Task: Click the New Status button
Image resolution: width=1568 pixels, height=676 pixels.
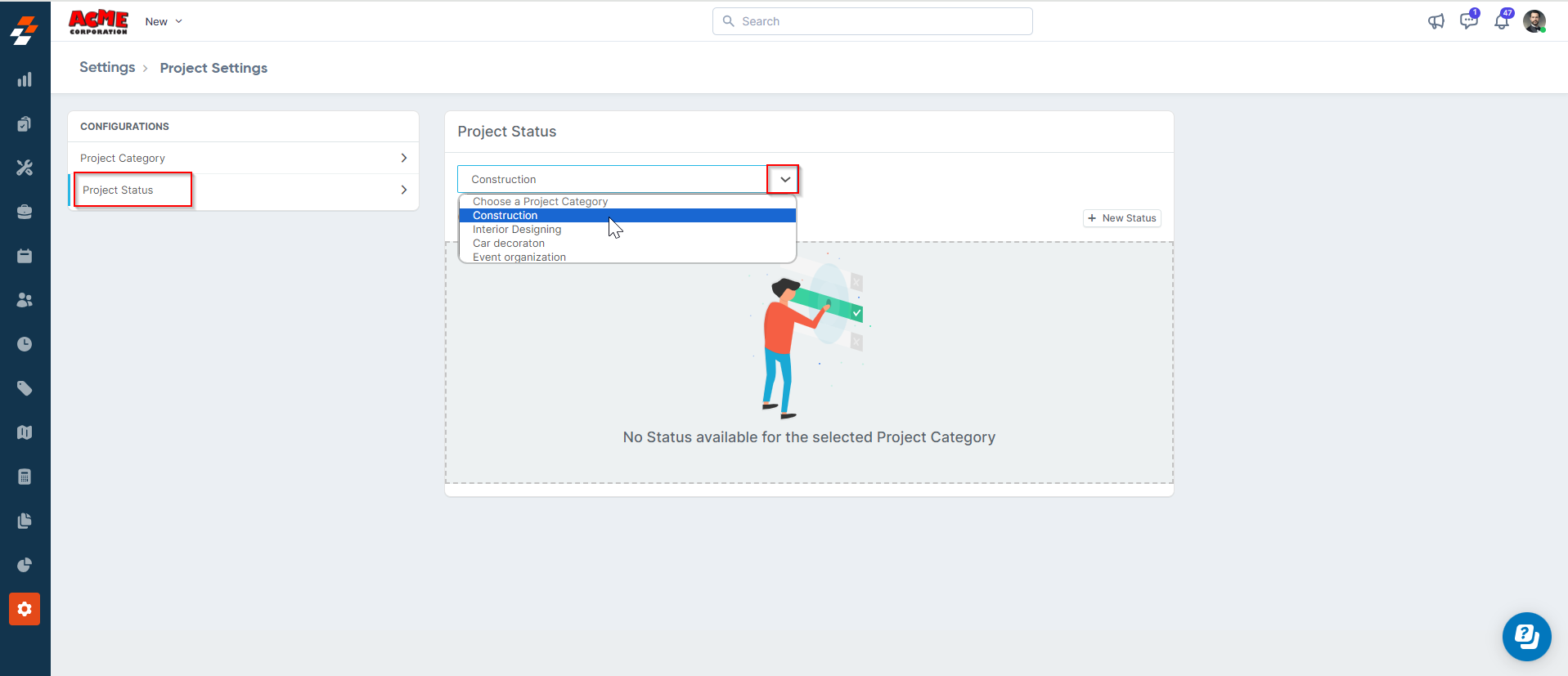Action: click(x=1122, y=218)
